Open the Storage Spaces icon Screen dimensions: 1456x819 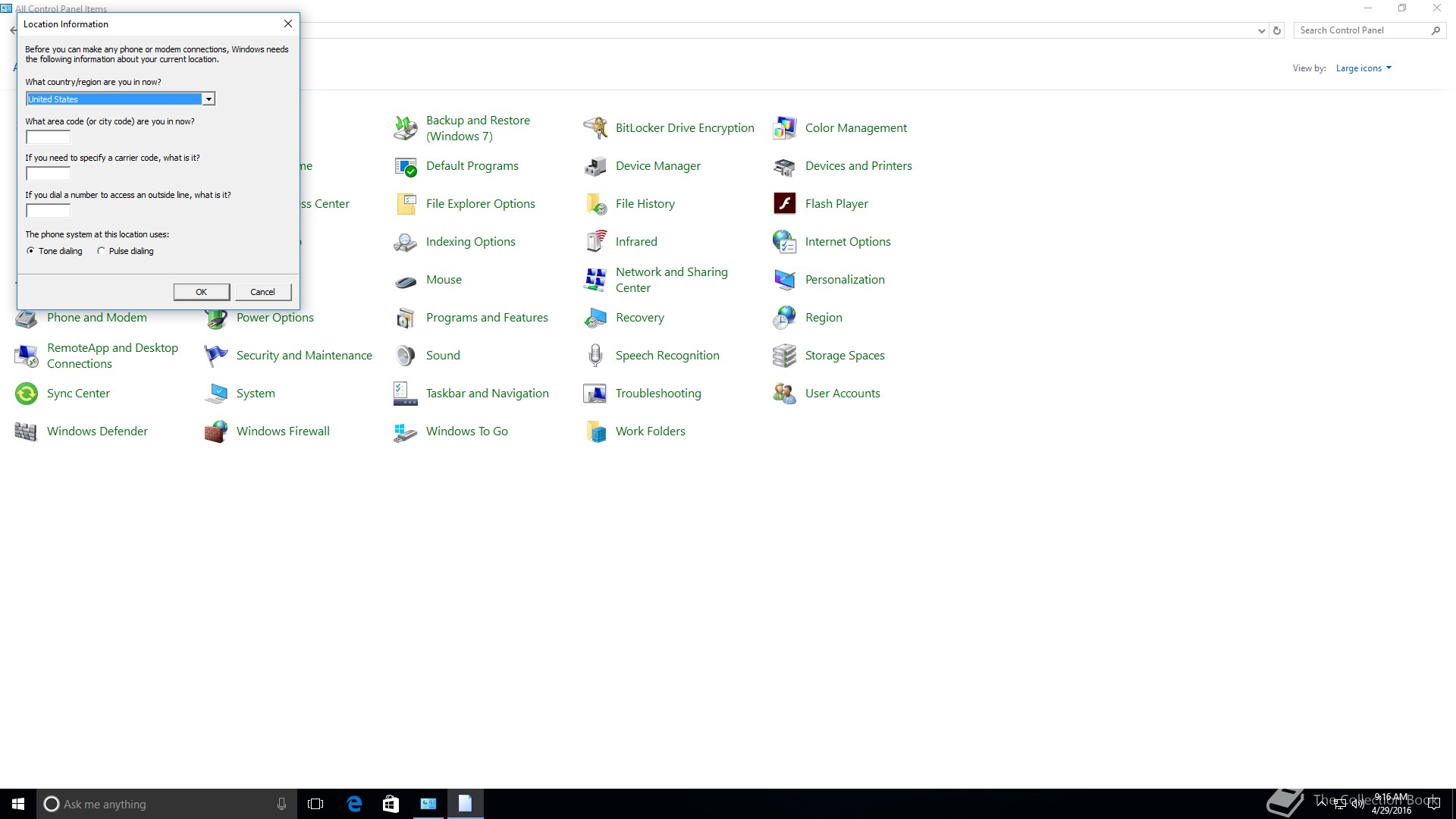click(784, 356)
